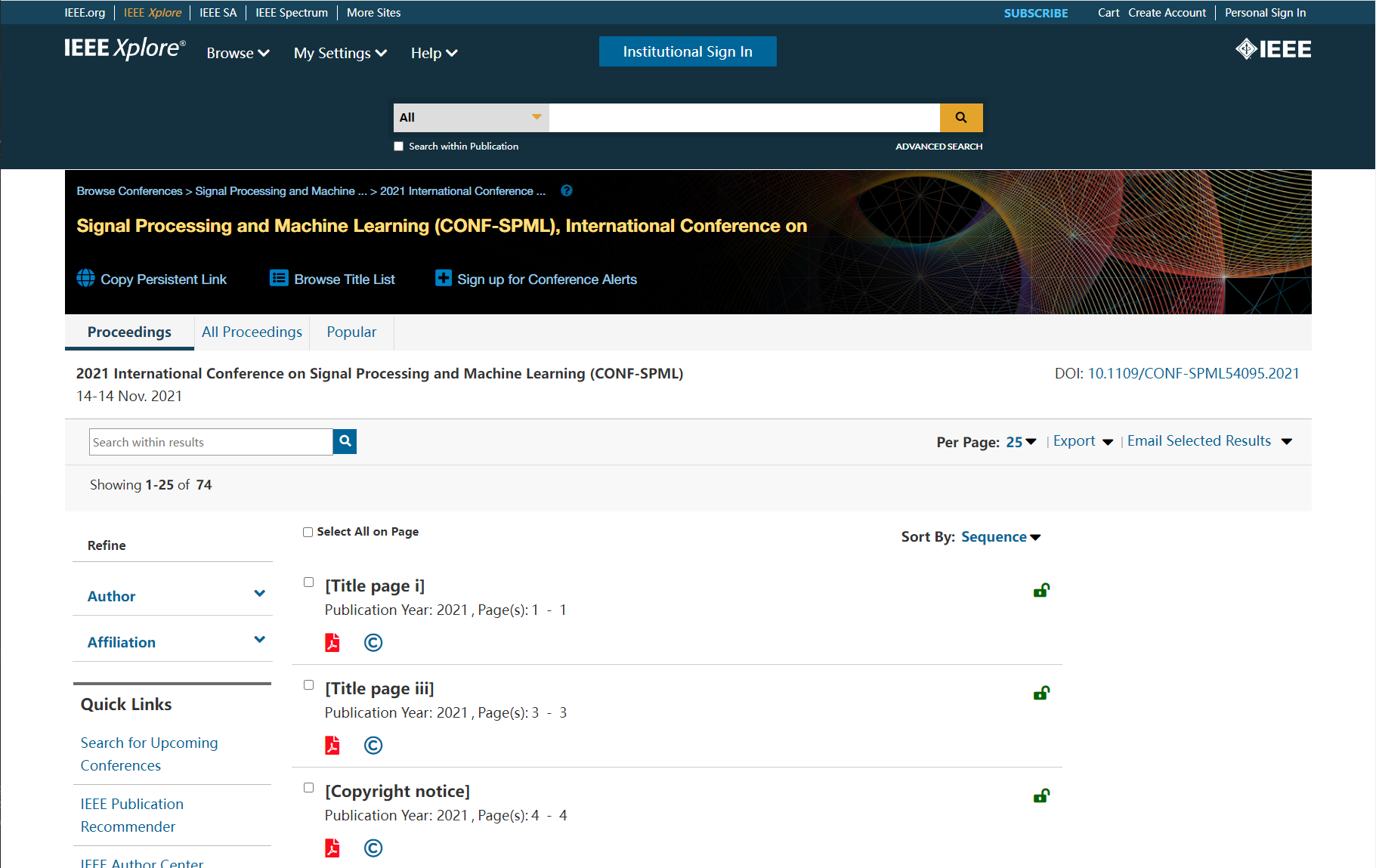This screenshot has height=868, width=1376.
Task: Open the copyright icon for [Copyright notice]
Action: (x=373, y=848)
